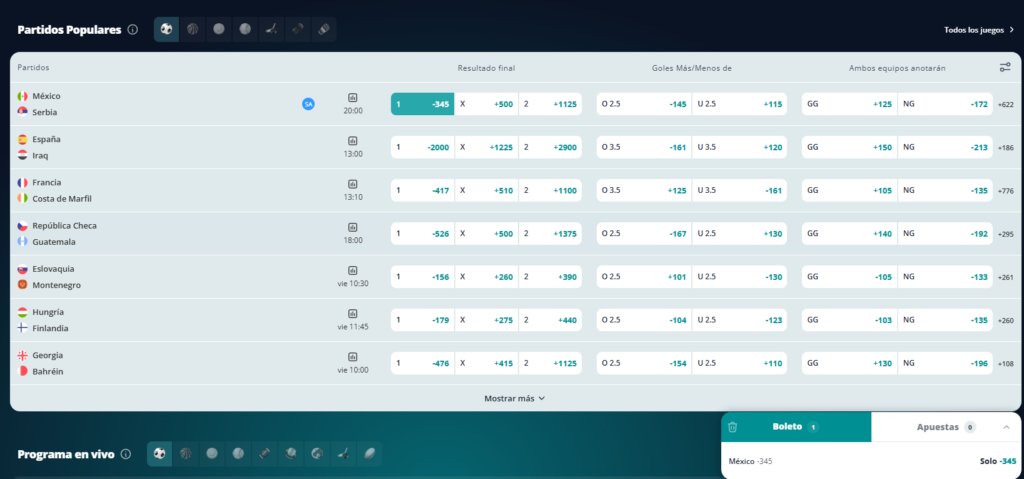Select the soccer icon in Partidos Populares

tap(167, 29)
